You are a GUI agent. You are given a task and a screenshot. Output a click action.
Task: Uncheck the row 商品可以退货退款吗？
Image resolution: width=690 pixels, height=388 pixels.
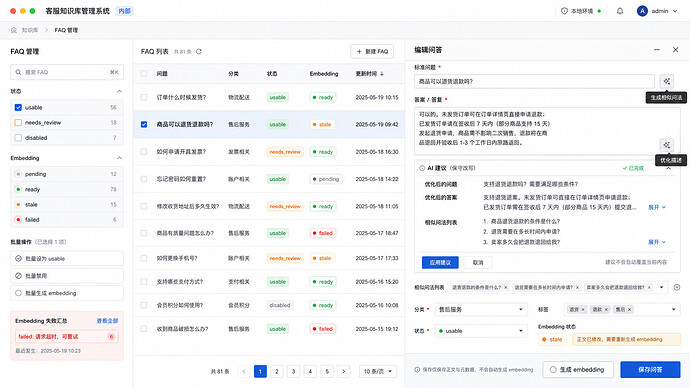(144, 124)
